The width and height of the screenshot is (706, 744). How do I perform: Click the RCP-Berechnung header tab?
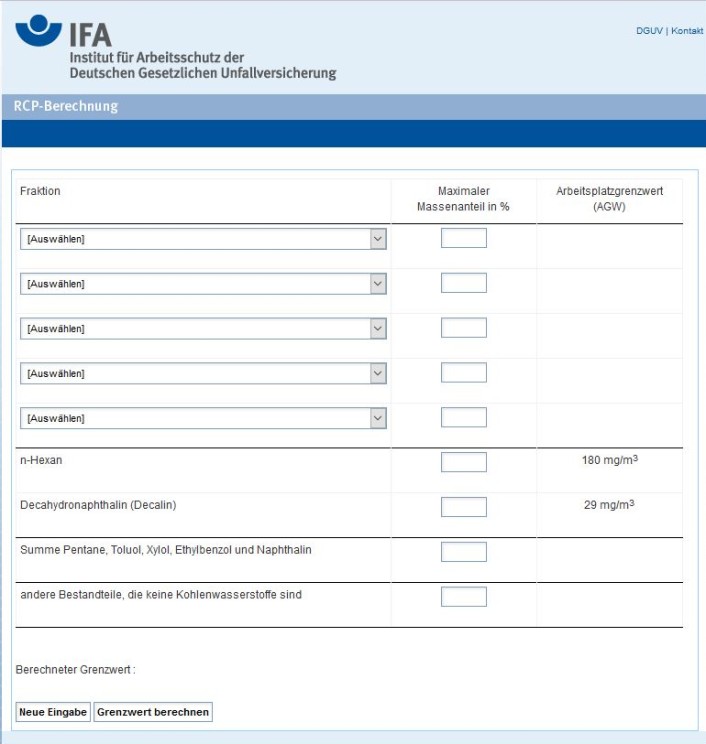point(65,106)
